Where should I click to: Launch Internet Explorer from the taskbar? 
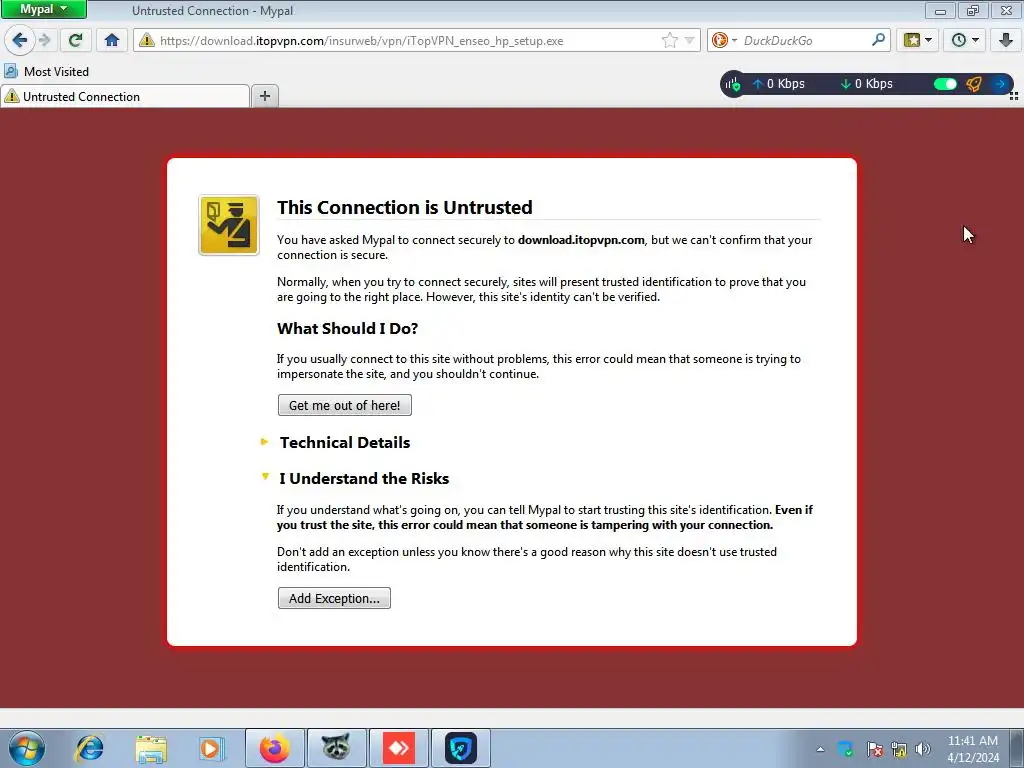click(x=89, y=748)
